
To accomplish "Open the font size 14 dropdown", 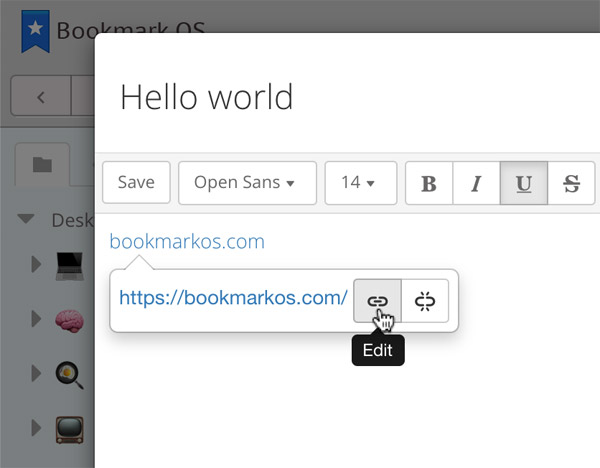I will [x=360, y=183].
